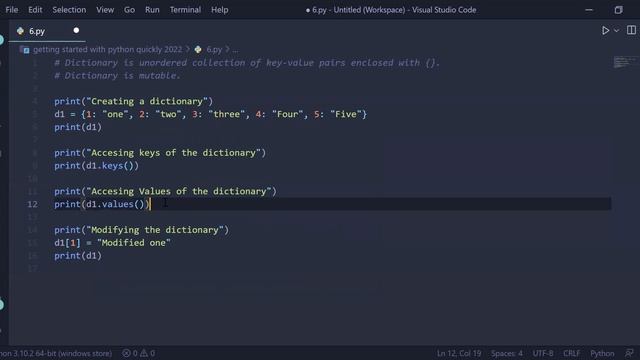Viewport: 640px width, 360px height.
Task: Open the Selection menu
Action: [x=69, y=10]
